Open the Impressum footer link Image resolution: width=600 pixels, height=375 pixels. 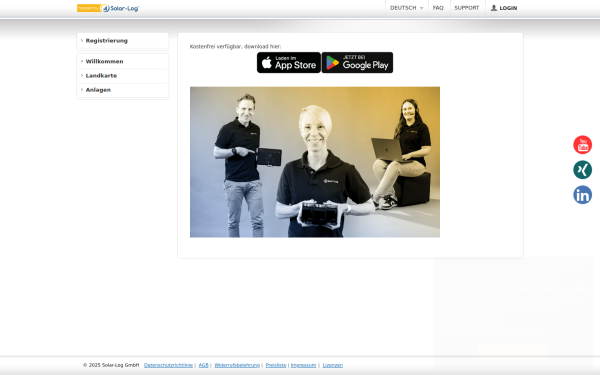click(303, 365)
